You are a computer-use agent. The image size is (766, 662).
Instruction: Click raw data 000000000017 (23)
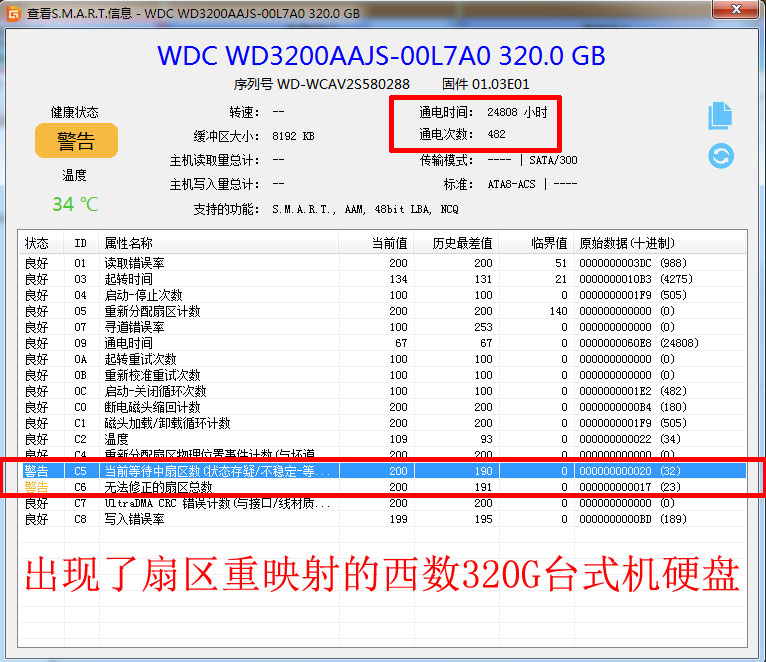(630, 487)
